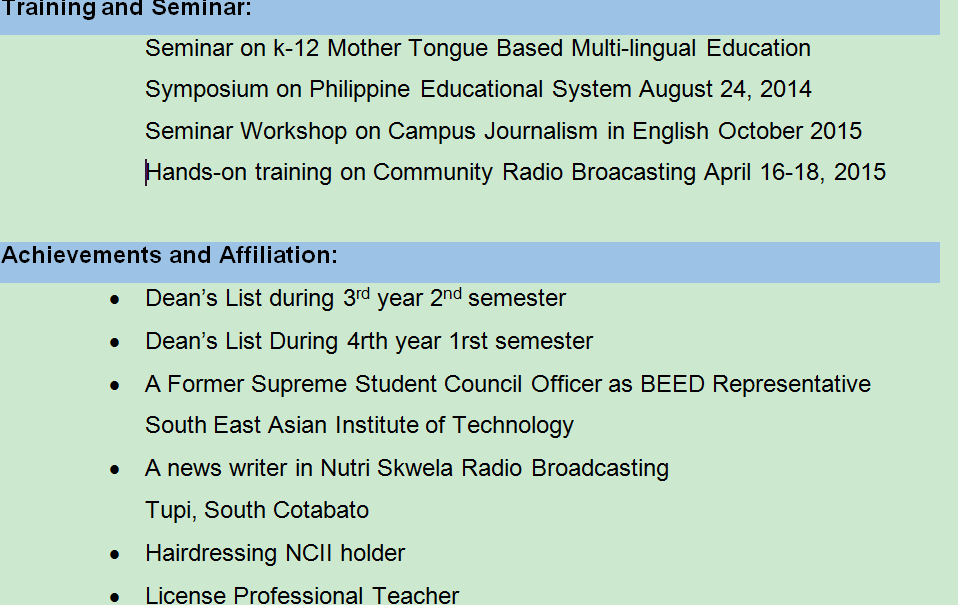
Task: Click the "Achievements and Affiliation:" heading
Action: pyautogui.click(x=169, y=255)
